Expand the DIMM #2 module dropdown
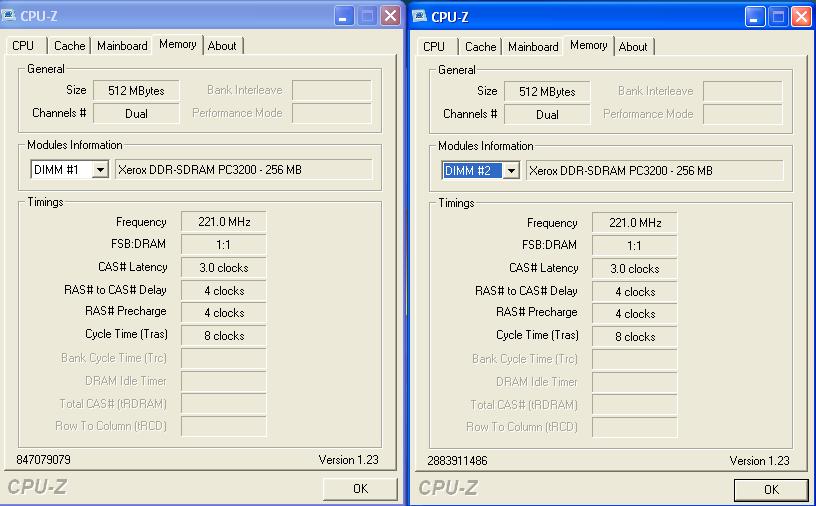 tap(511, 171)
